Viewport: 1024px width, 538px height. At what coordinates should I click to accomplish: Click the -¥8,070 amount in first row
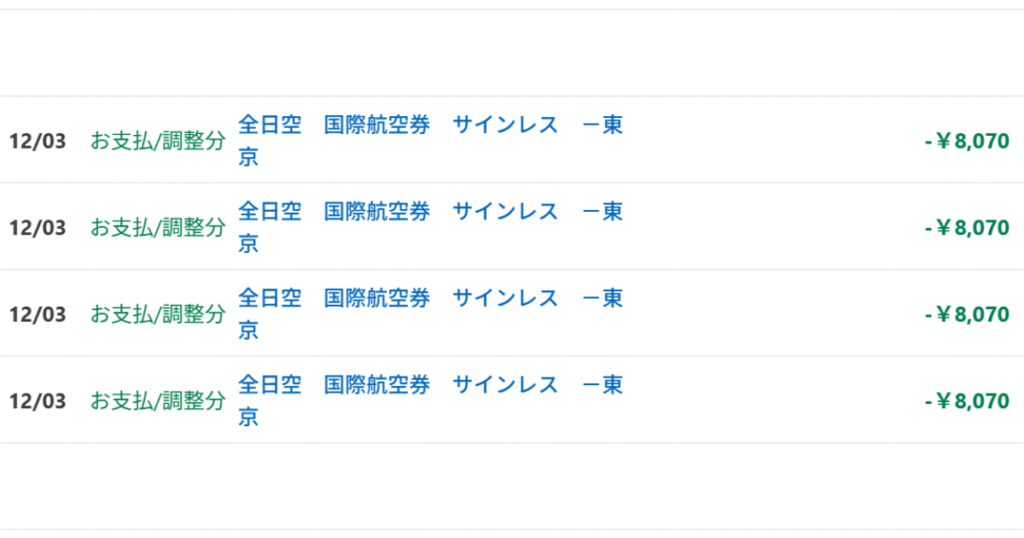[966, 141]
